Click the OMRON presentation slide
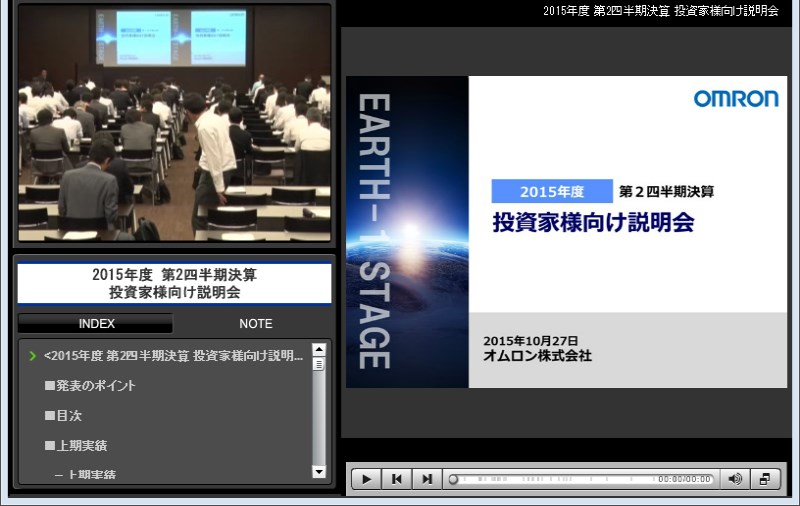 tap(566, 232)
